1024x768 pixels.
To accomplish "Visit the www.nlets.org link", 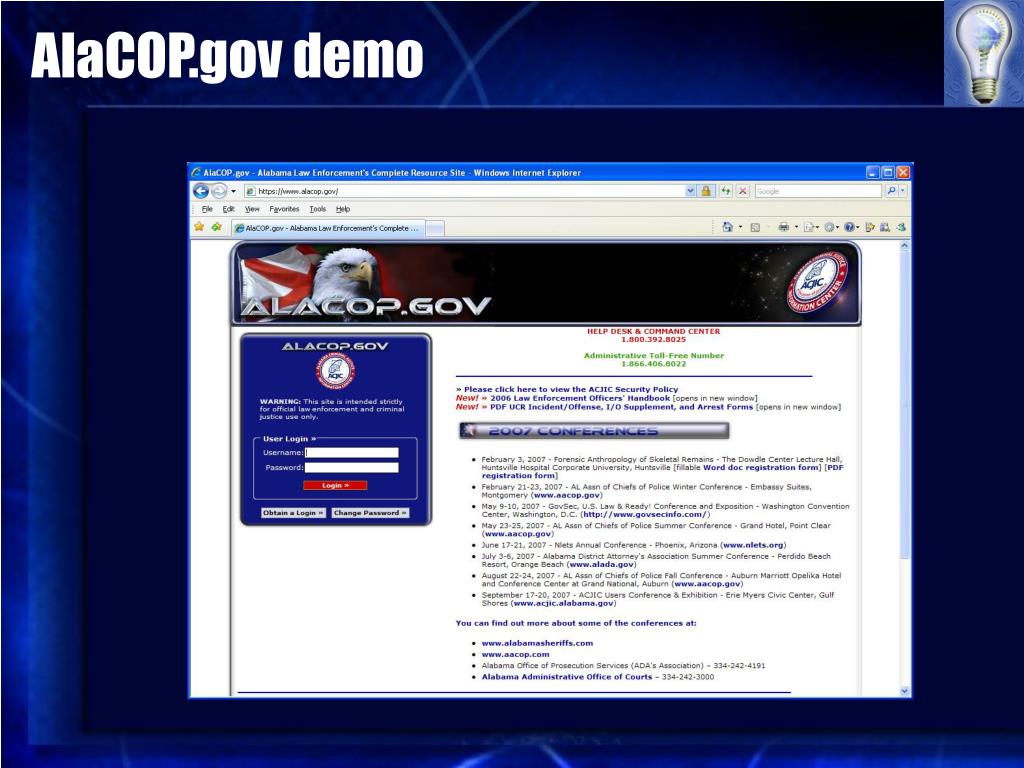I will [753, 545].
